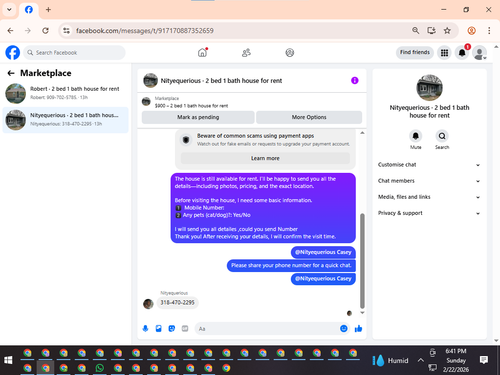Click the listing photo in the right panel
Image resolution: width=500 pixels, height=375 pixels.
[x=429, y=88]
